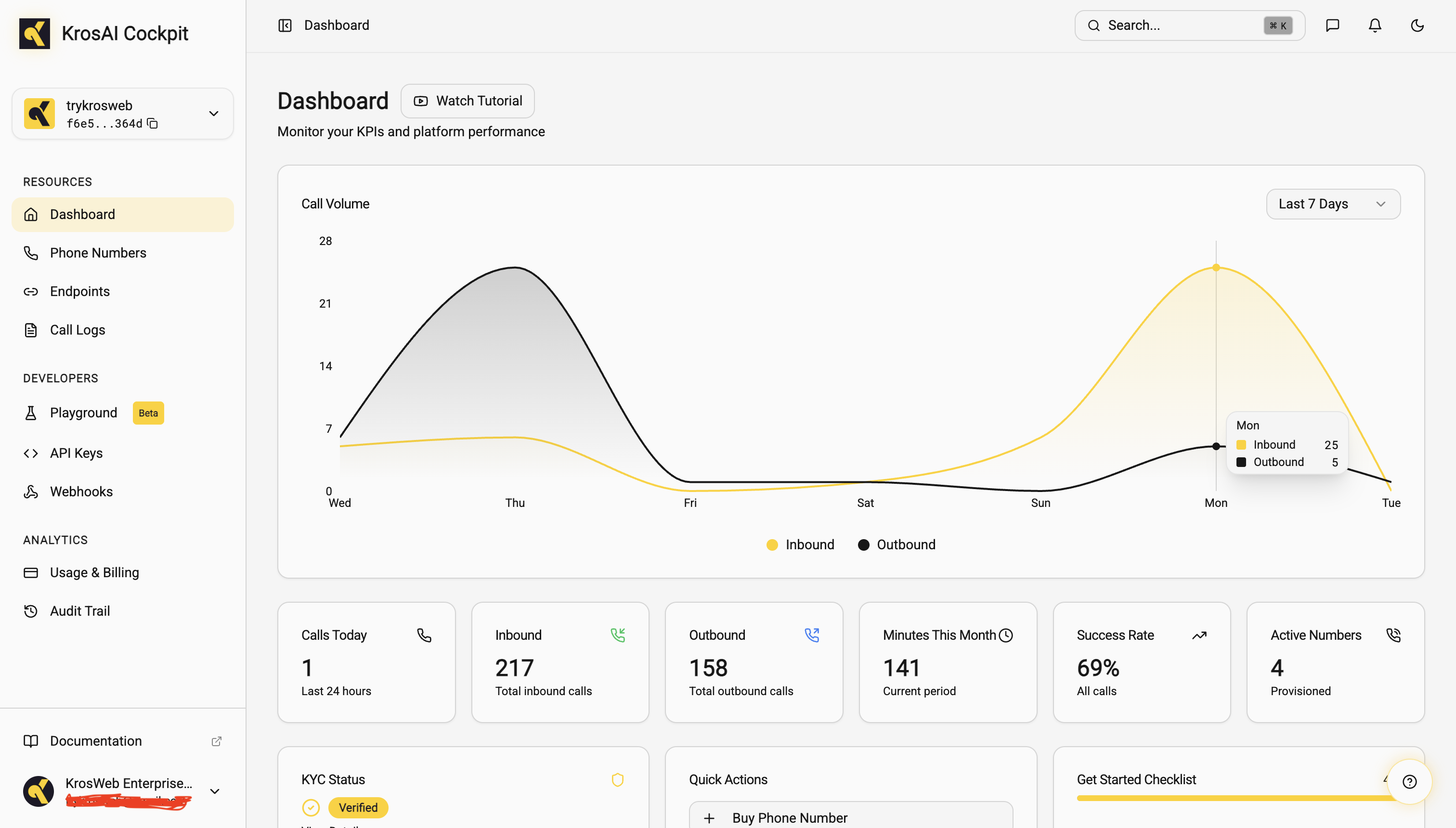Screen dimensions: 1456x828
Task: Expand the trykrosweb workspace switcher
Action: 213,113
